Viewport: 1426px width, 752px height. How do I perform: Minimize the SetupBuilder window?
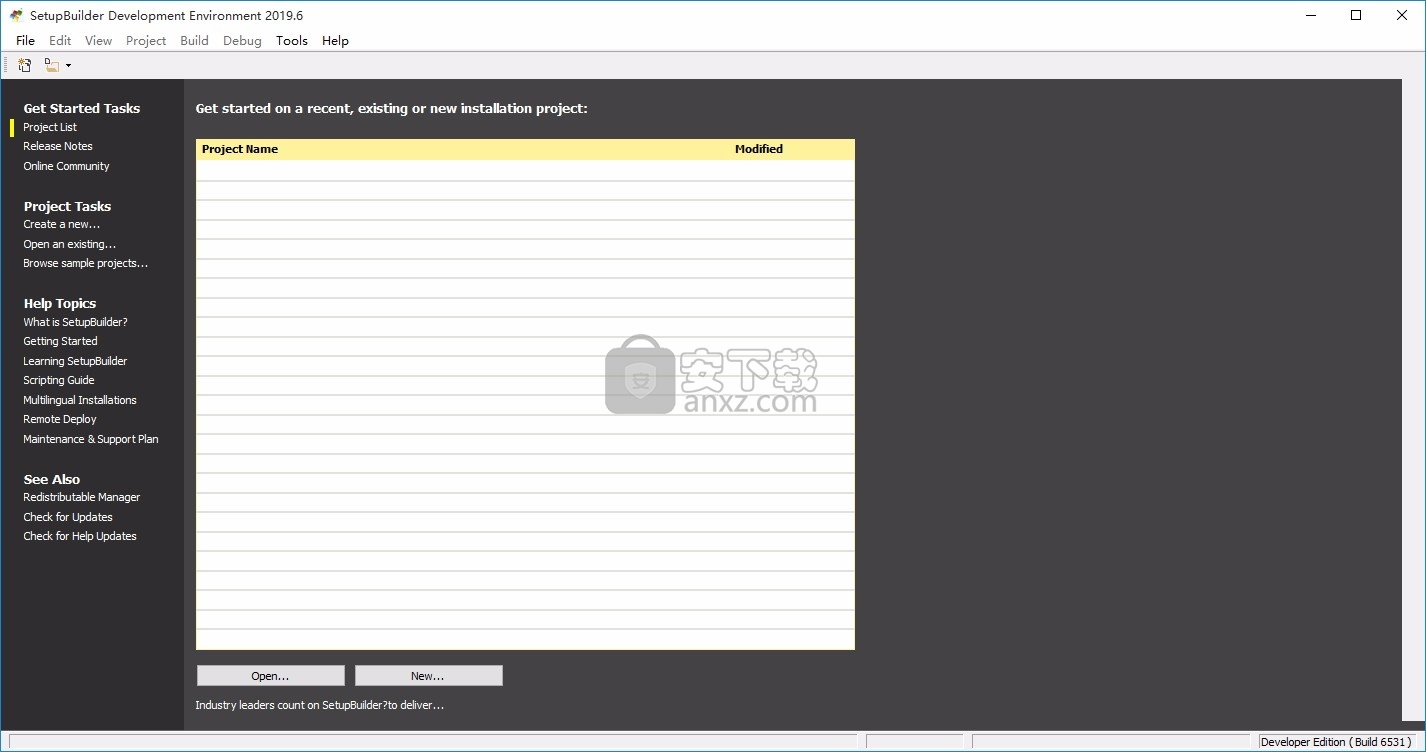(1311, 15)
